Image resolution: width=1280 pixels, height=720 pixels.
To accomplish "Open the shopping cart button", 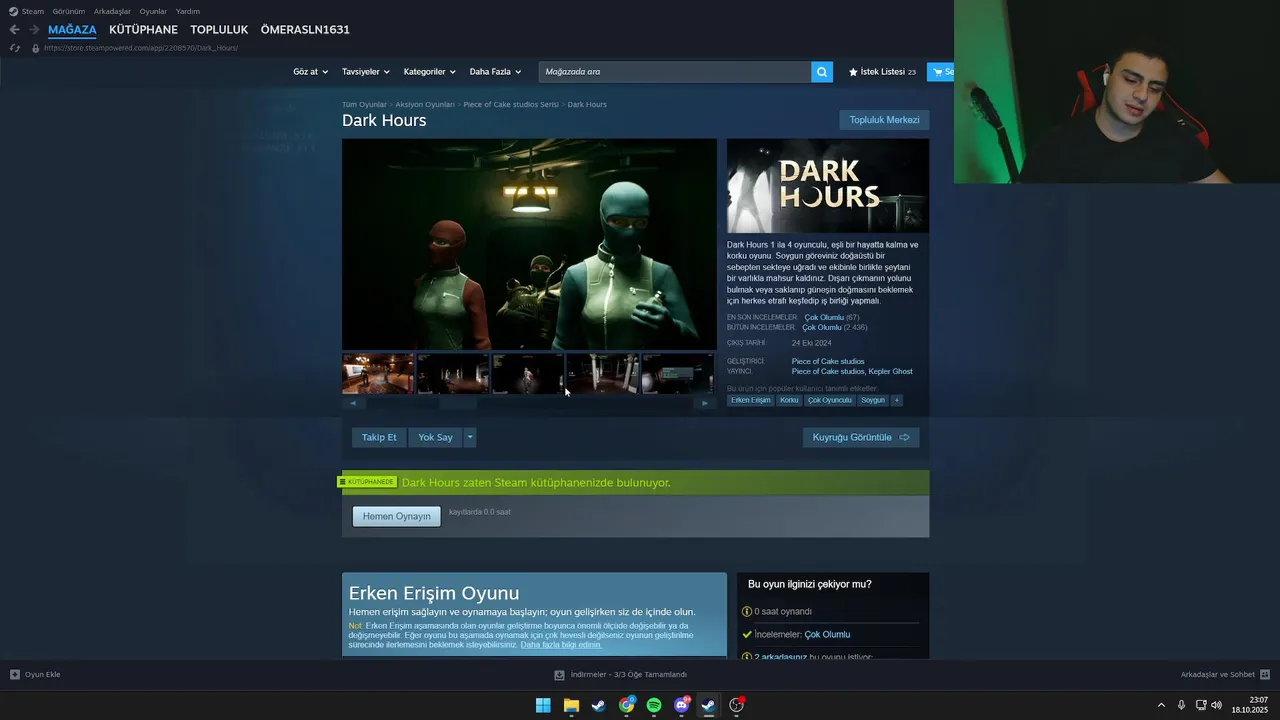I will tap(941, 72).
